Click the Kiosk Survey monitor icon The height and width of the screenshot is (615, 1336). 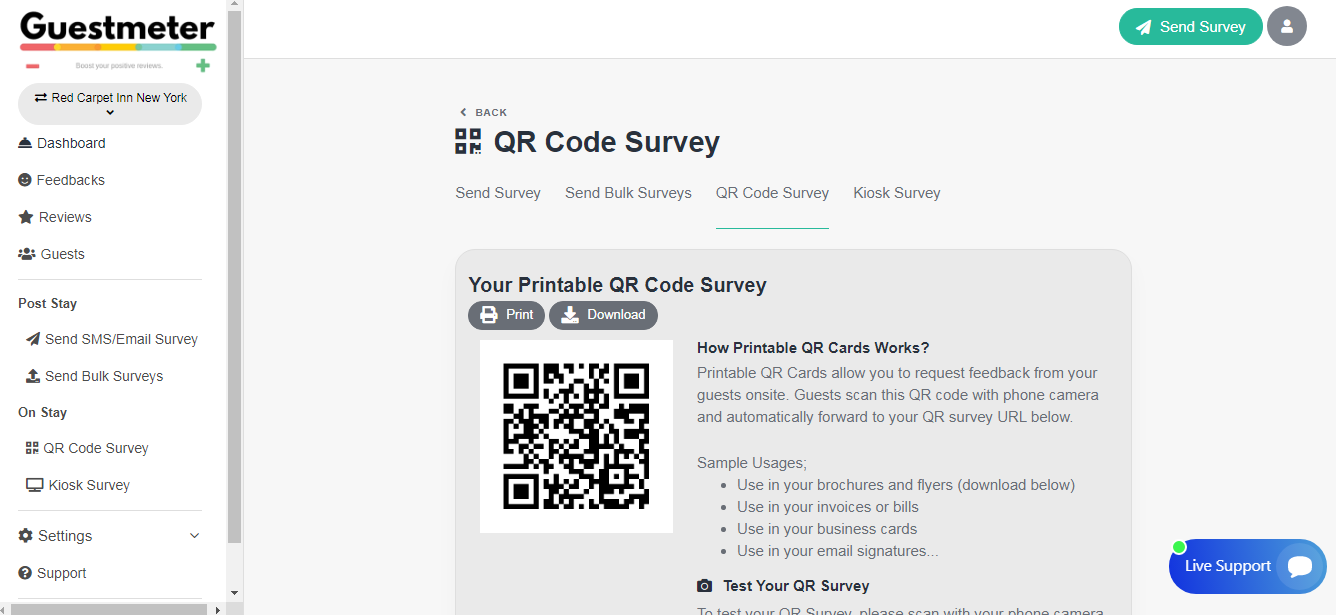click(x=34, y=485)
